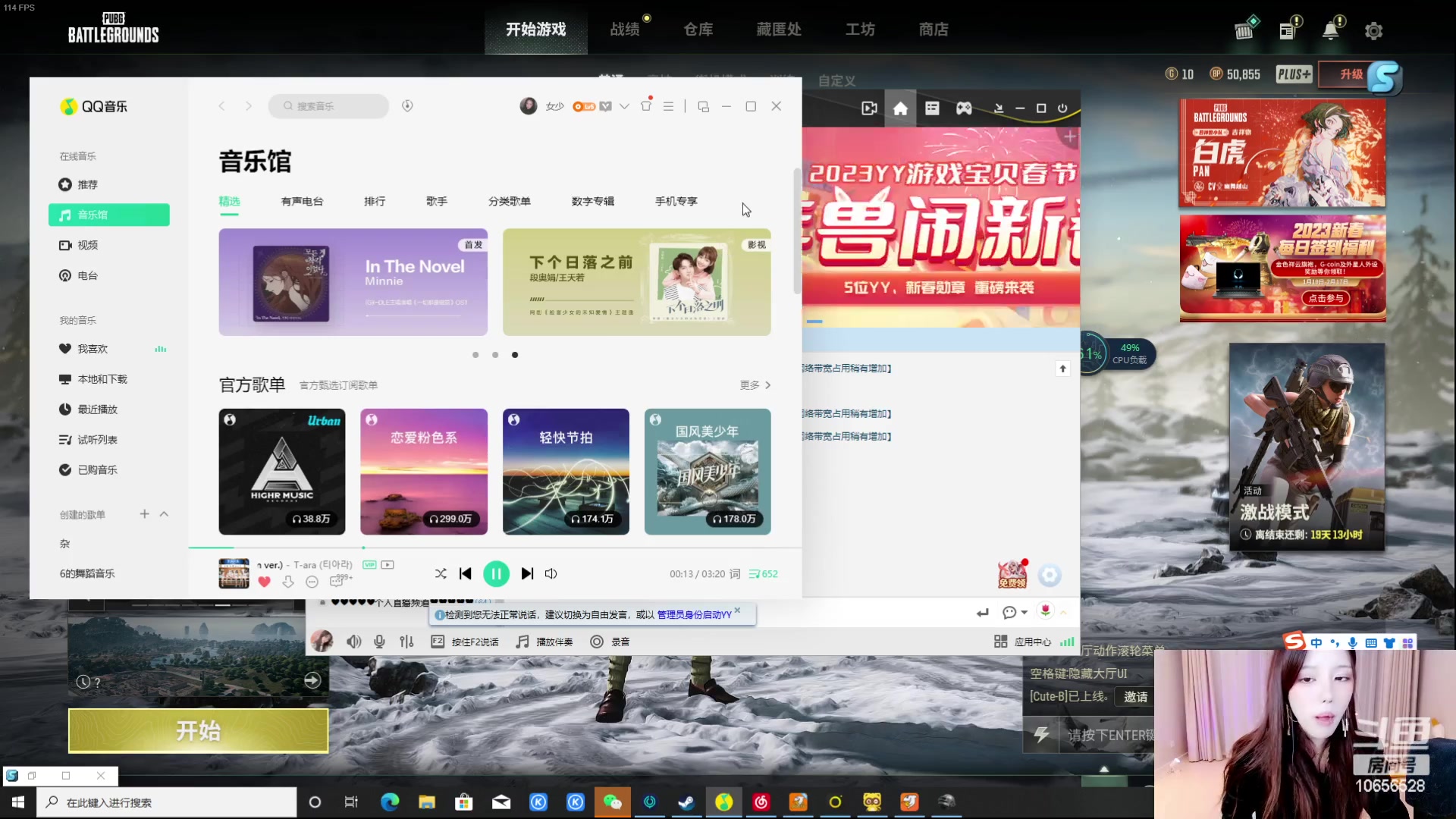Open MV video for current song
Image resolution: width=1456 pixels, height=819 pixels.
tap(388, 565)
